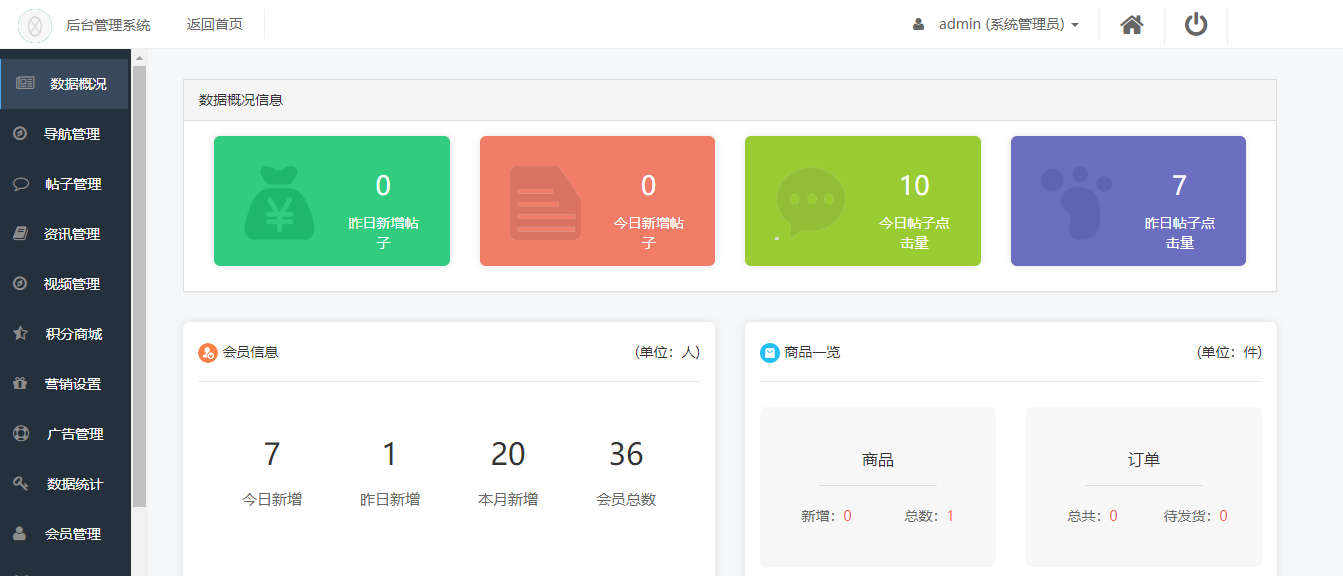Click the gift icon beside 营销设置
This screenshot has height=576, width=1343.
[20, 384]
